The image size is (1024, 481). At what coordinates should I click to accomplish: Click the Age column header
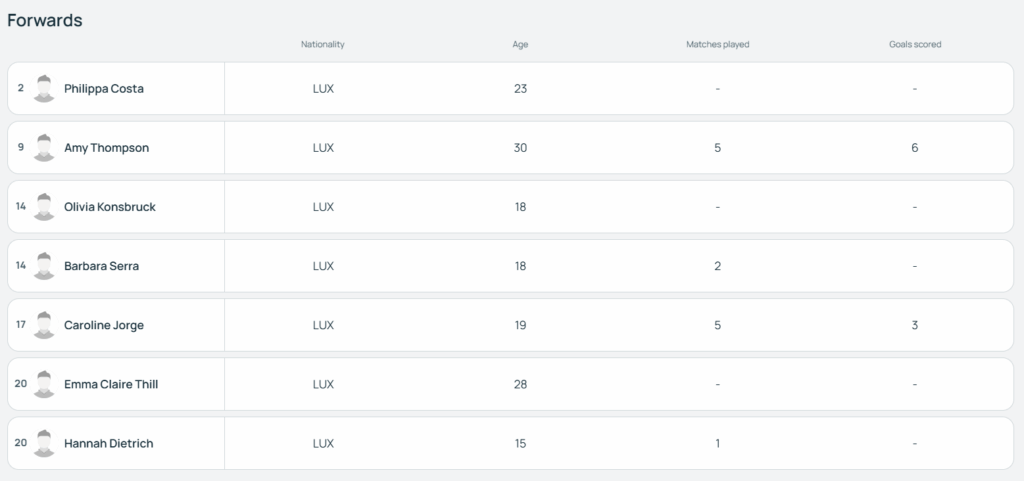tap(520, 44)
